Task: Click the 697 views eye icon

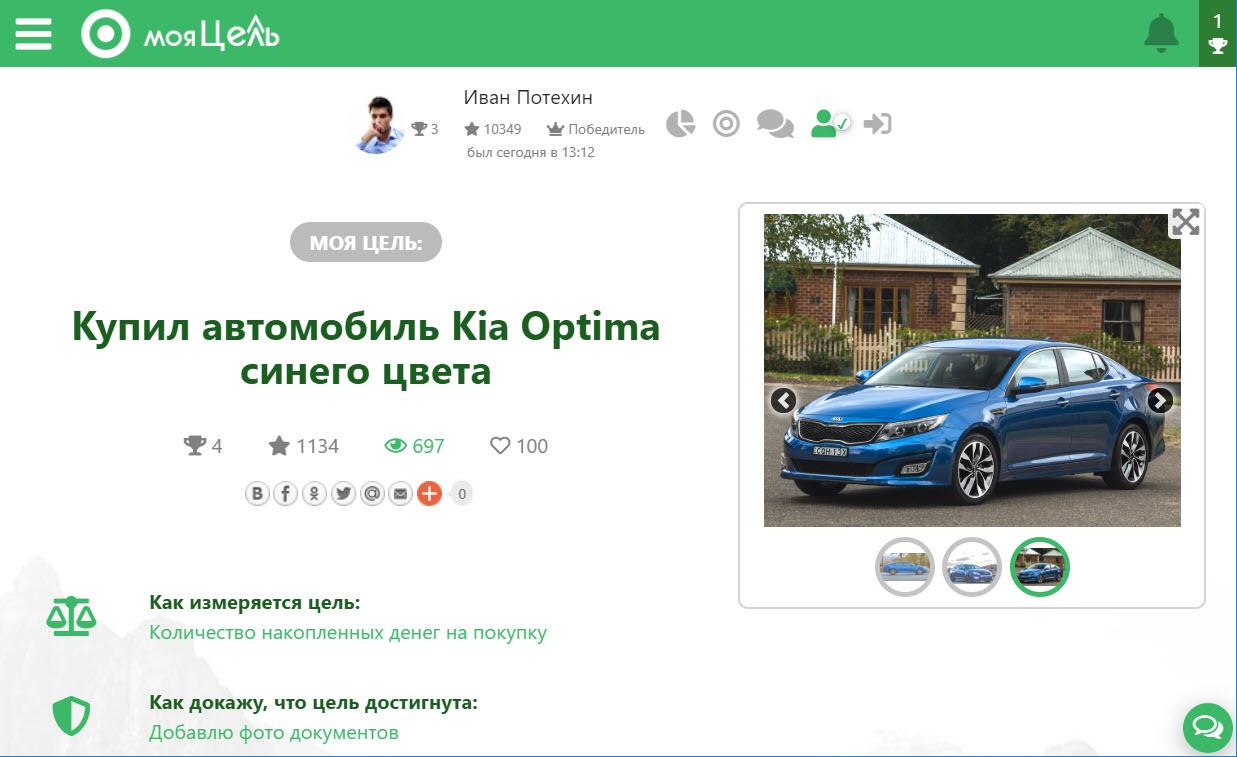Action: point(414,446)
